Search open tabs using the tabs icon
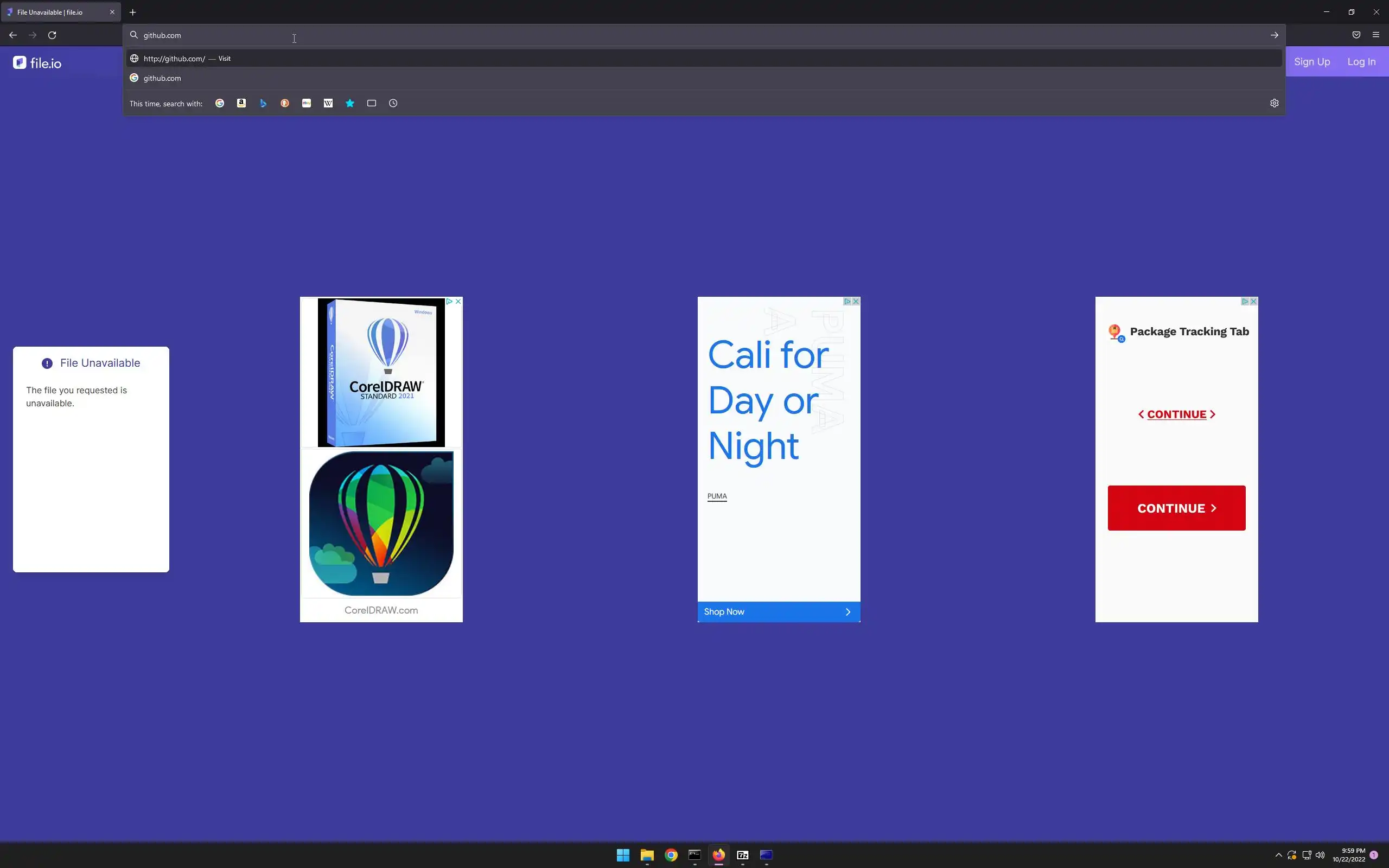1389x868 pixels. click(372, 103)
